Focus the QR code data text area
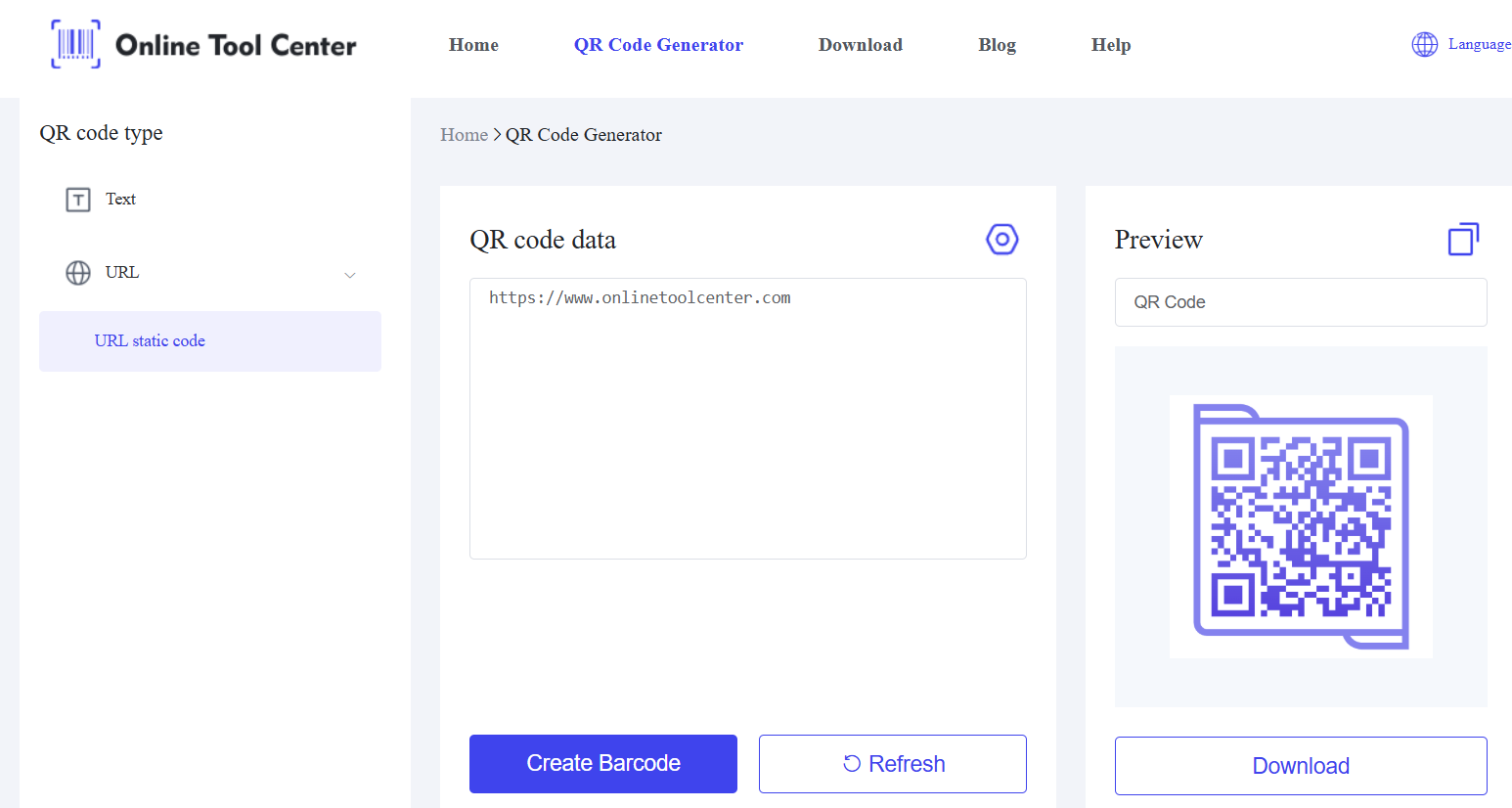Viewport: 1512px width, 808px height. 748,419
